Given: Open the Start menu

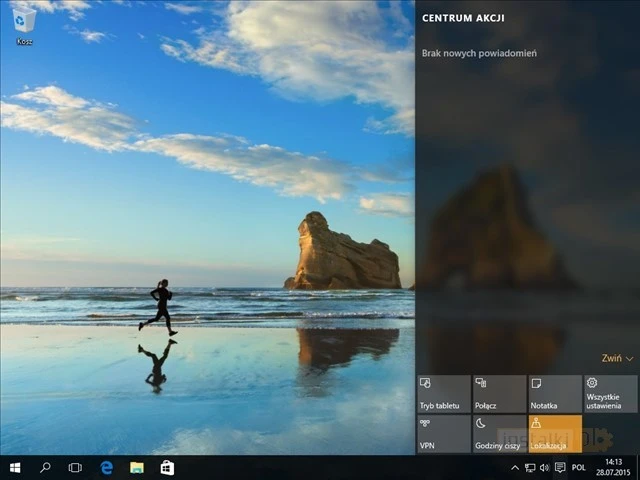Looking at the screenshot, I should (x=15, y=467).
